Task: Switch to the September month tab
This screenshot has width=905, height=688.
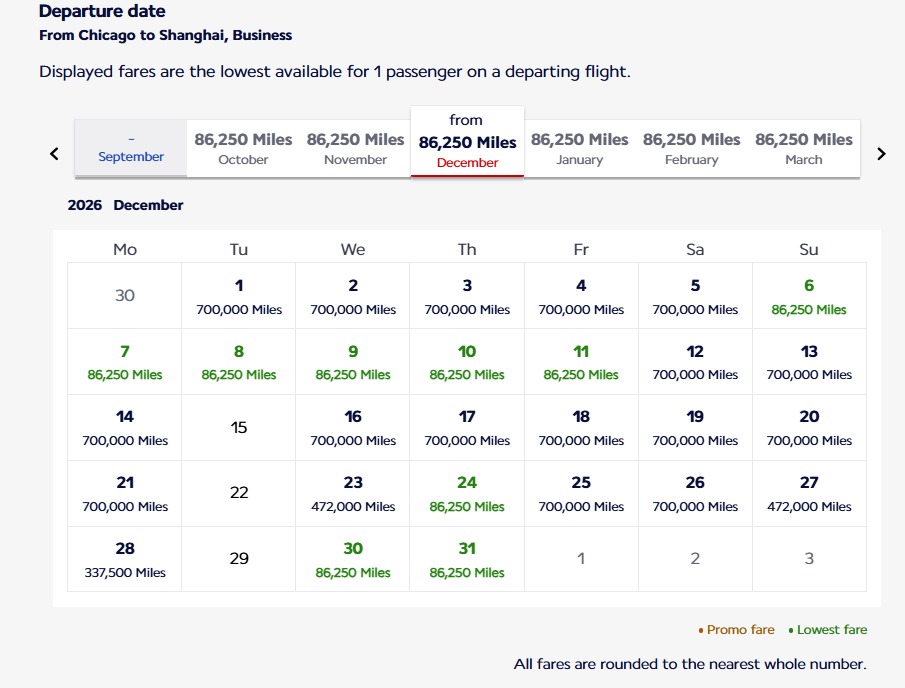Action: coord(131,148)
